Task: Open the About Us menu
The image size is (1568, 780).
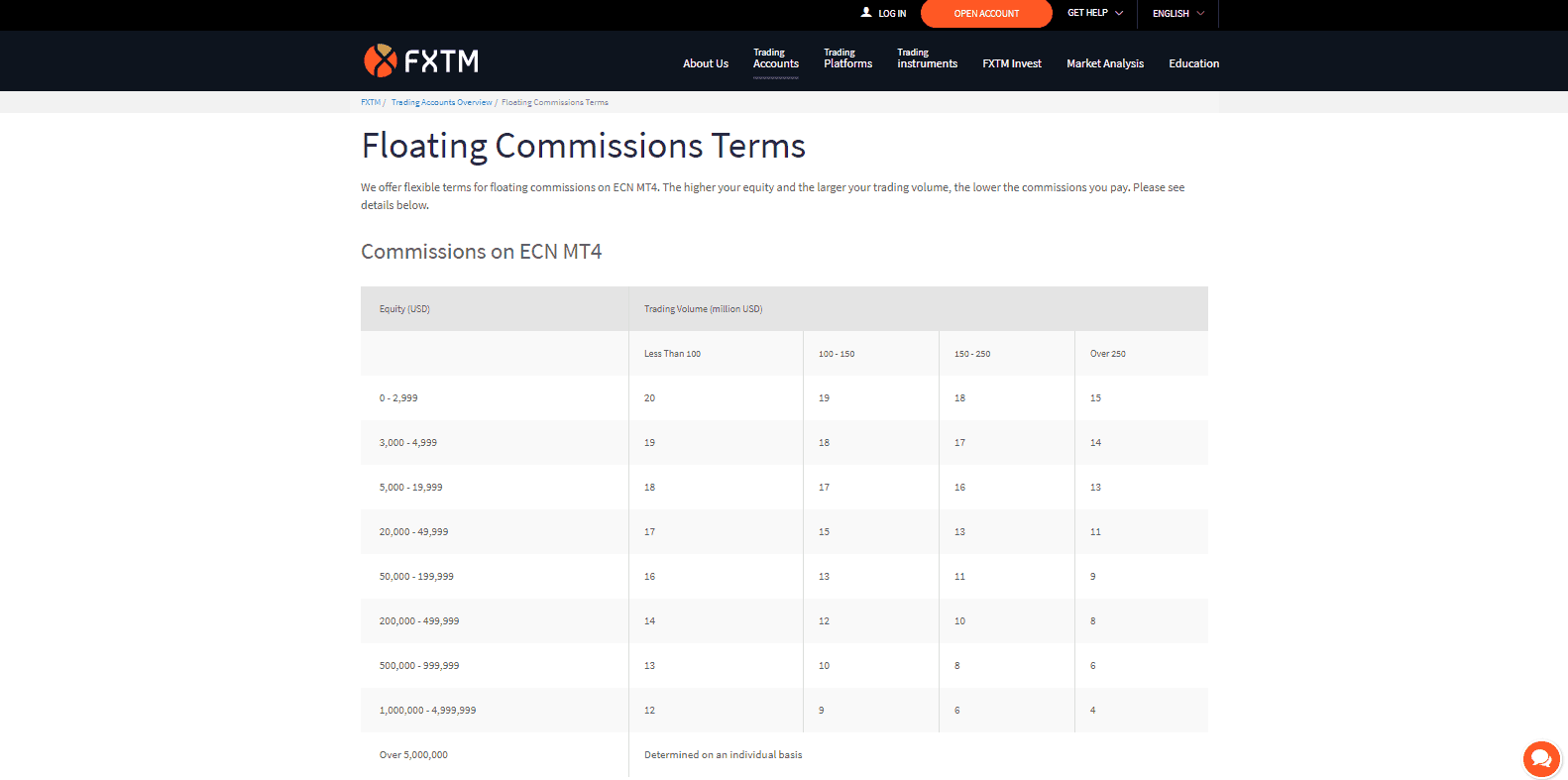Action: (x=706, y=63)
